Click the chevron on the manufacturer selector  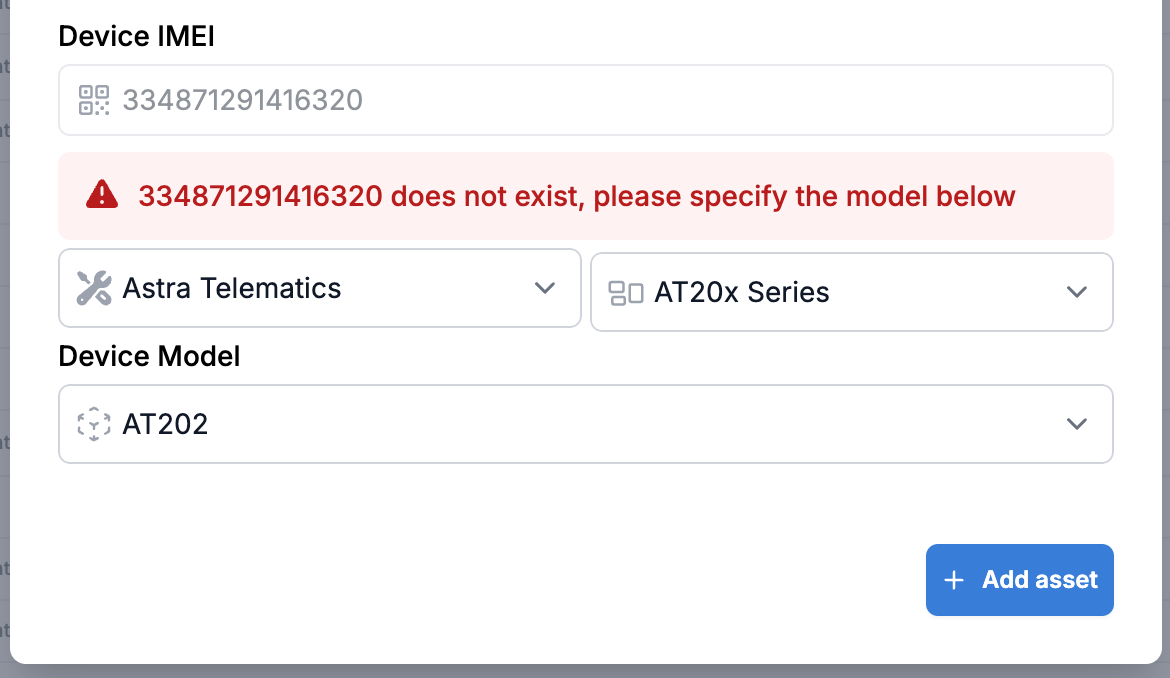tap(545, 288)
